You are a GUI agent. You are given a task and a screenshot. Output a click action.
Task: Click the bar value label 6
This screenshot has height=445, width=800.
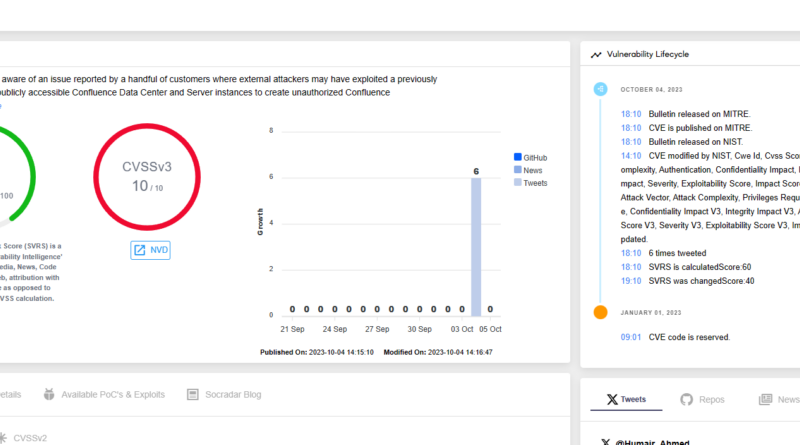(x=476, y=171)
